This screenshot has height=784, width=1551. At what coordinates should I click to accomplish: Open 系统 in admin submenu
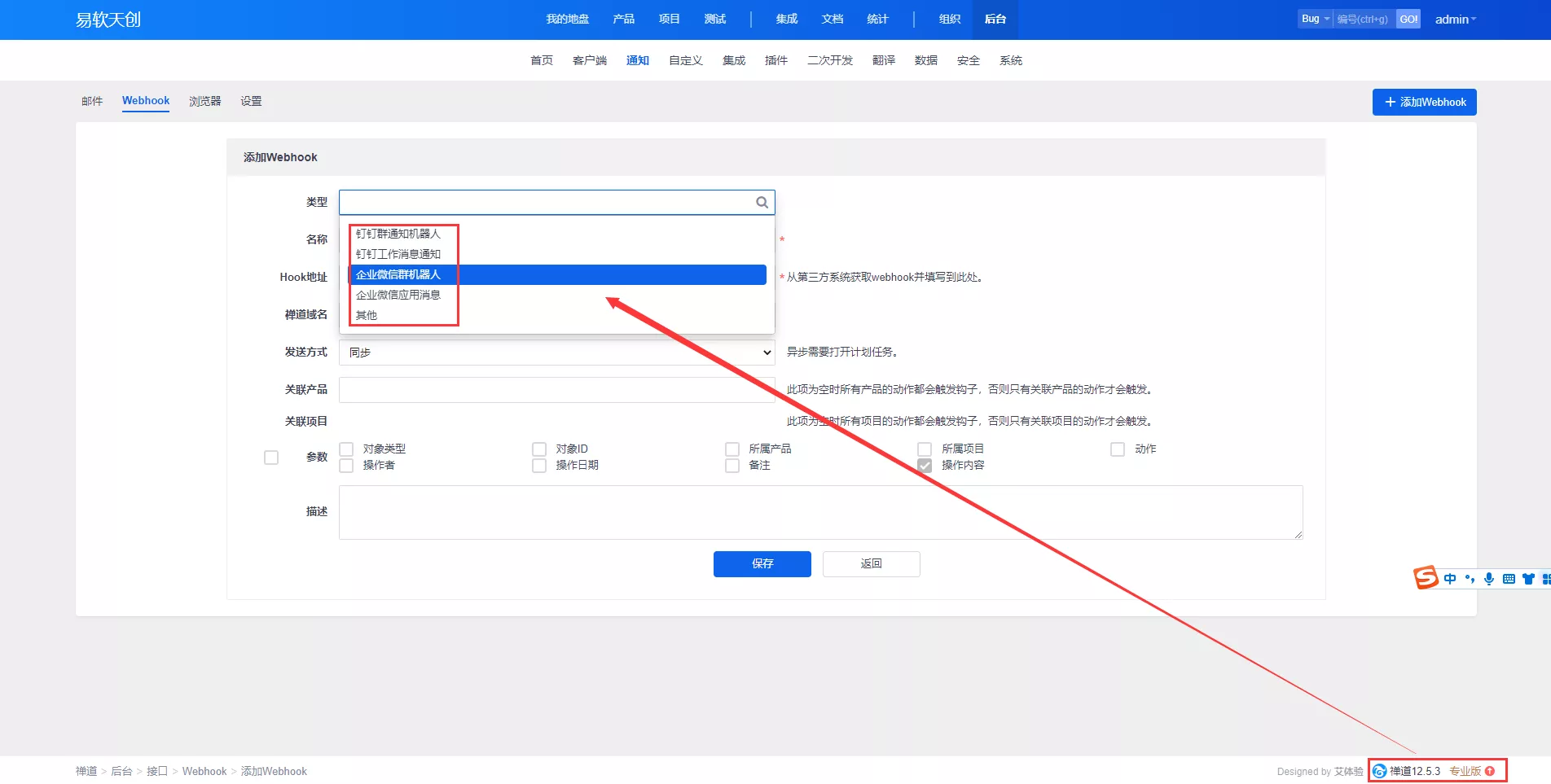[x=1011, y=60]
